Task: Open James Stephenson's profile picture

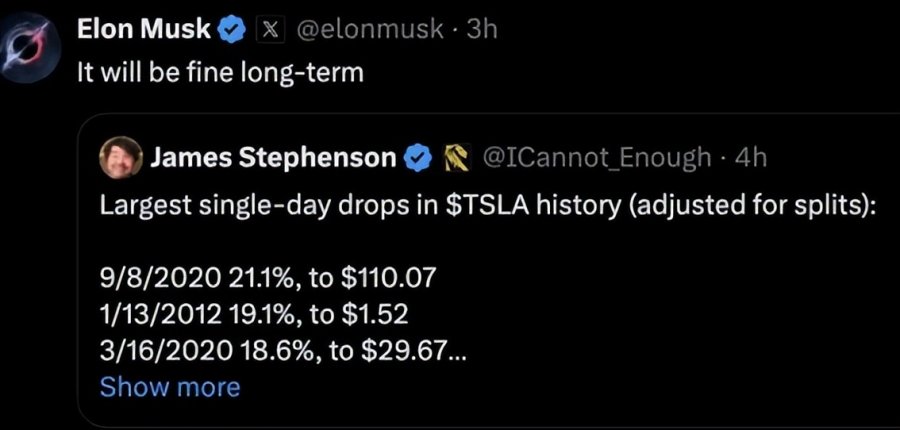Action: click(121, 158)
